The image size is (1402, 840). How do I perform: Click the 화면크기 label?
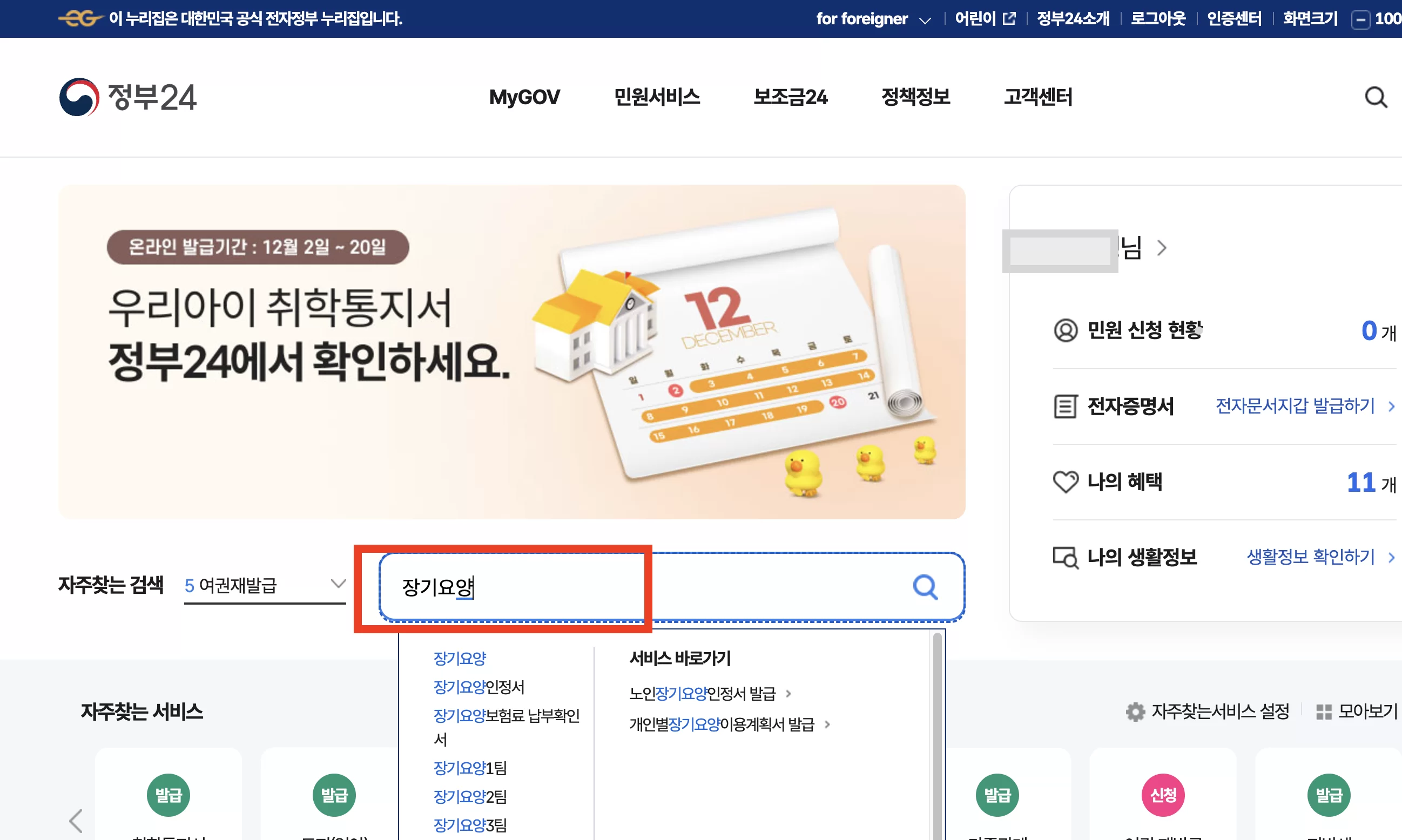(x=1310, y=19)
